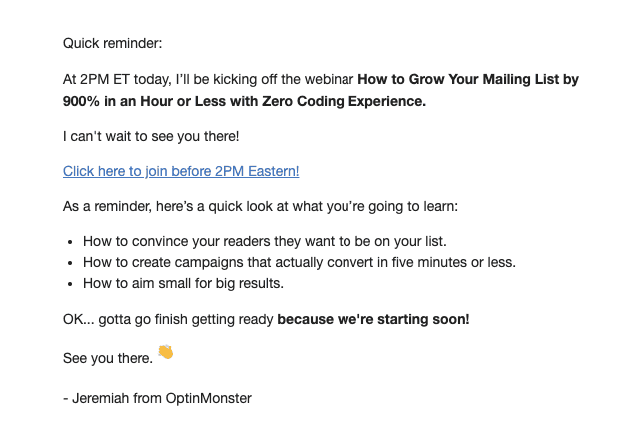Click the 'As a reminder, here's a quick look' sentence
This screenshot has width=644, height=444.
(260, 206)
